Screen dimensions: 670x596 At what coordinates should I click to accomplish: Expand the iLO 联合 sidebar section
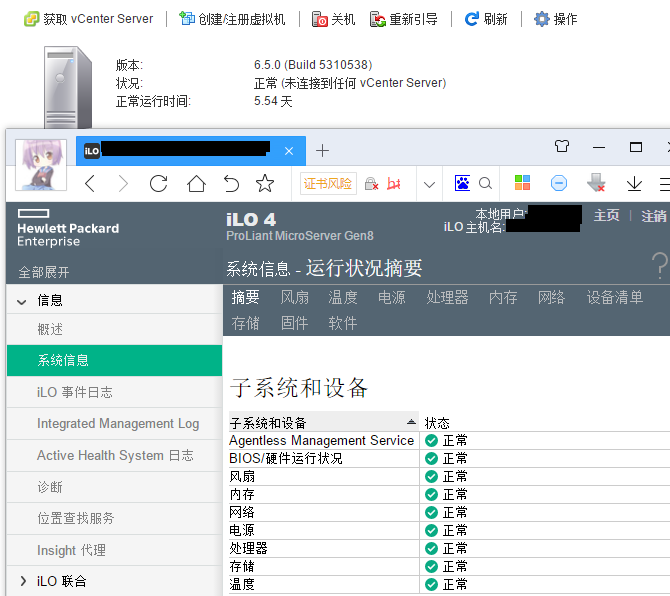(x=23, y=581)
